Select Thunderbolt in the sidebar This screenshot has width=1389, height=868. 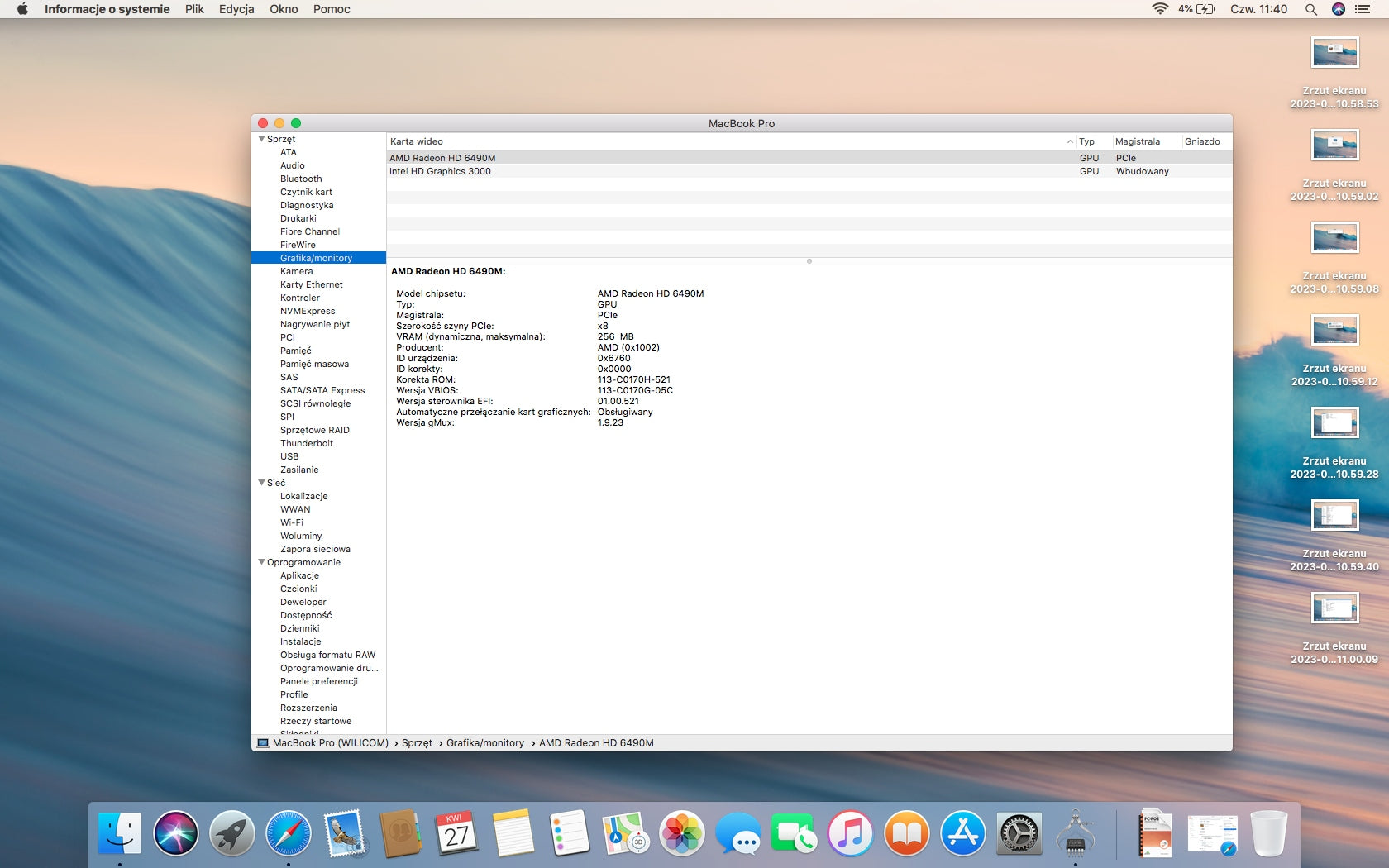(x=307, y=443)
